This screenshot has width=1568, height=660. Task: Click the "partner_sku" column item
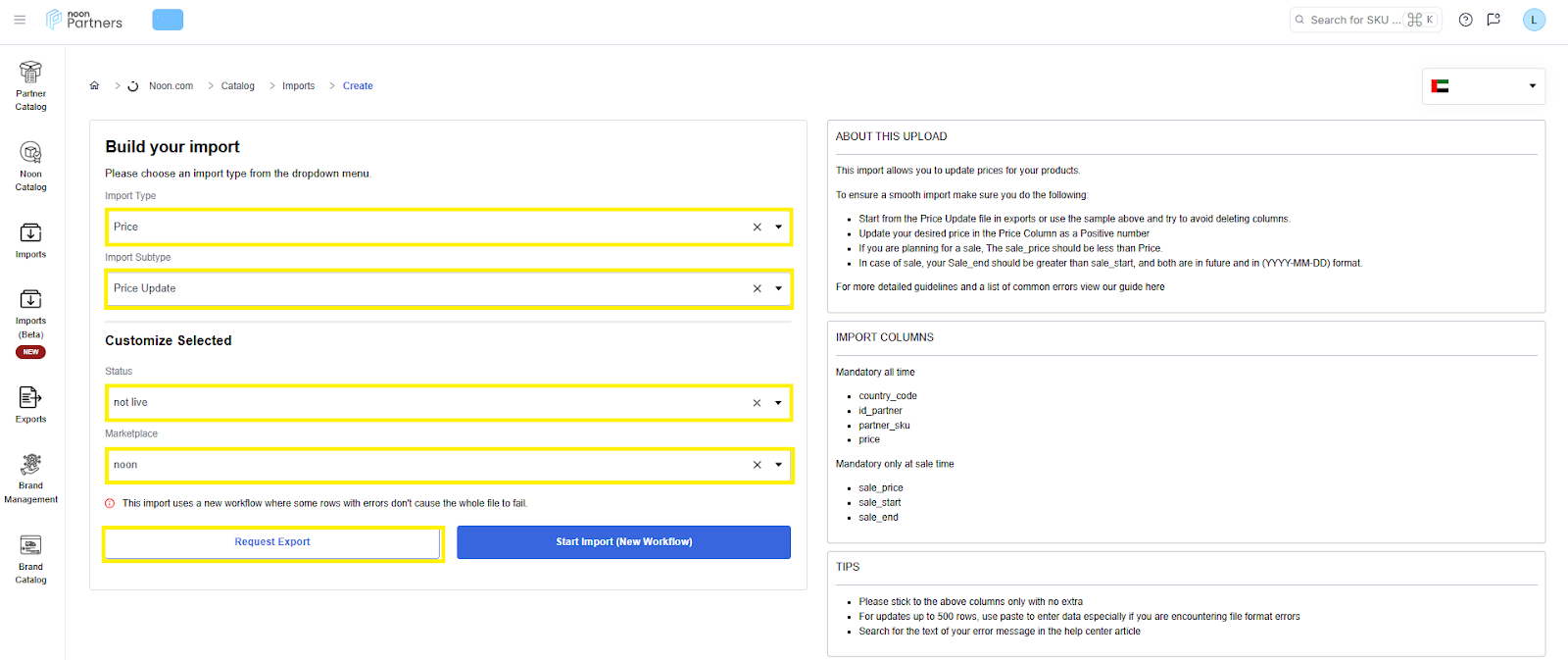[884, 426]
